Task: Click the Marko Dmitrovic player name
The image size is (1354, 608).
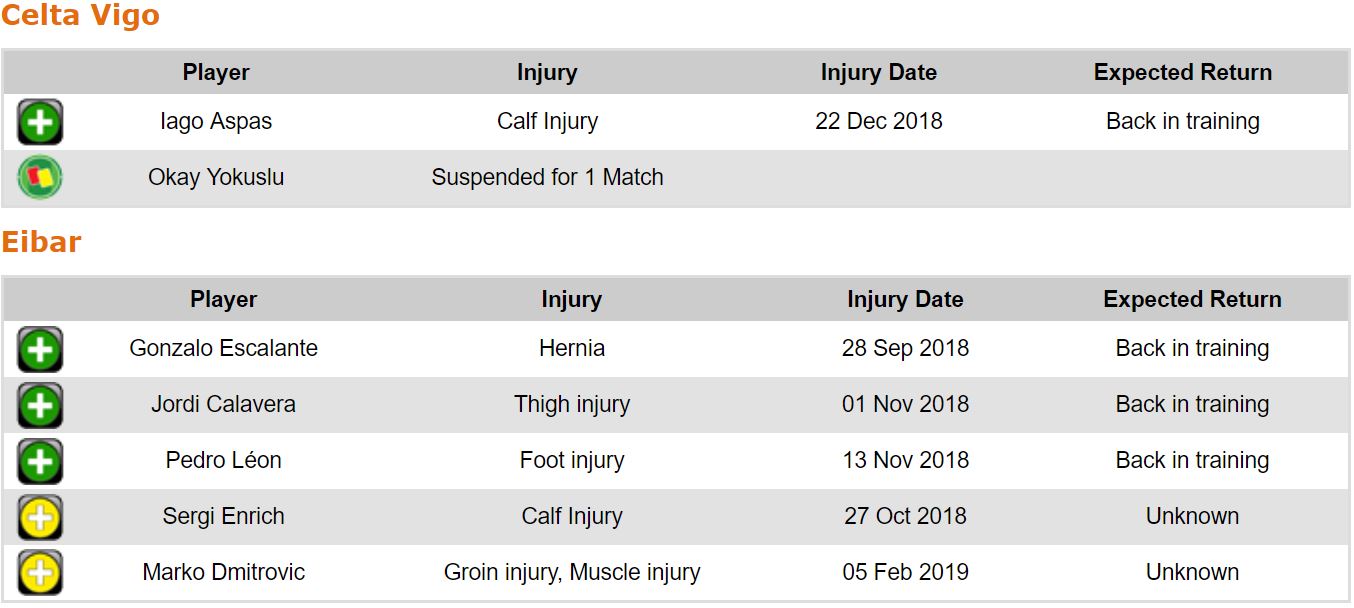Action: click(x=224, y=573)
